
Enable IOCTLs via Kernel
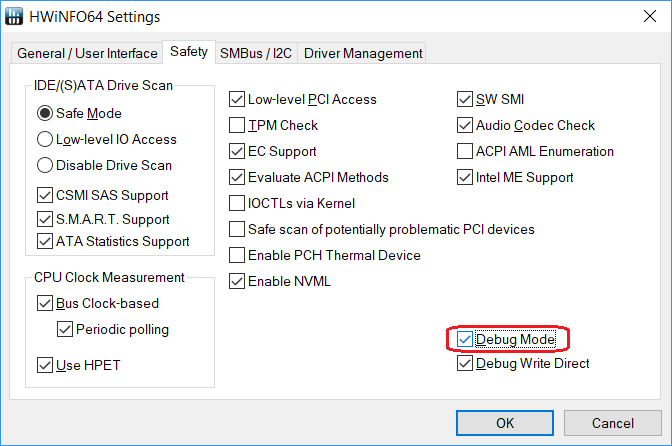coord(237,204)
